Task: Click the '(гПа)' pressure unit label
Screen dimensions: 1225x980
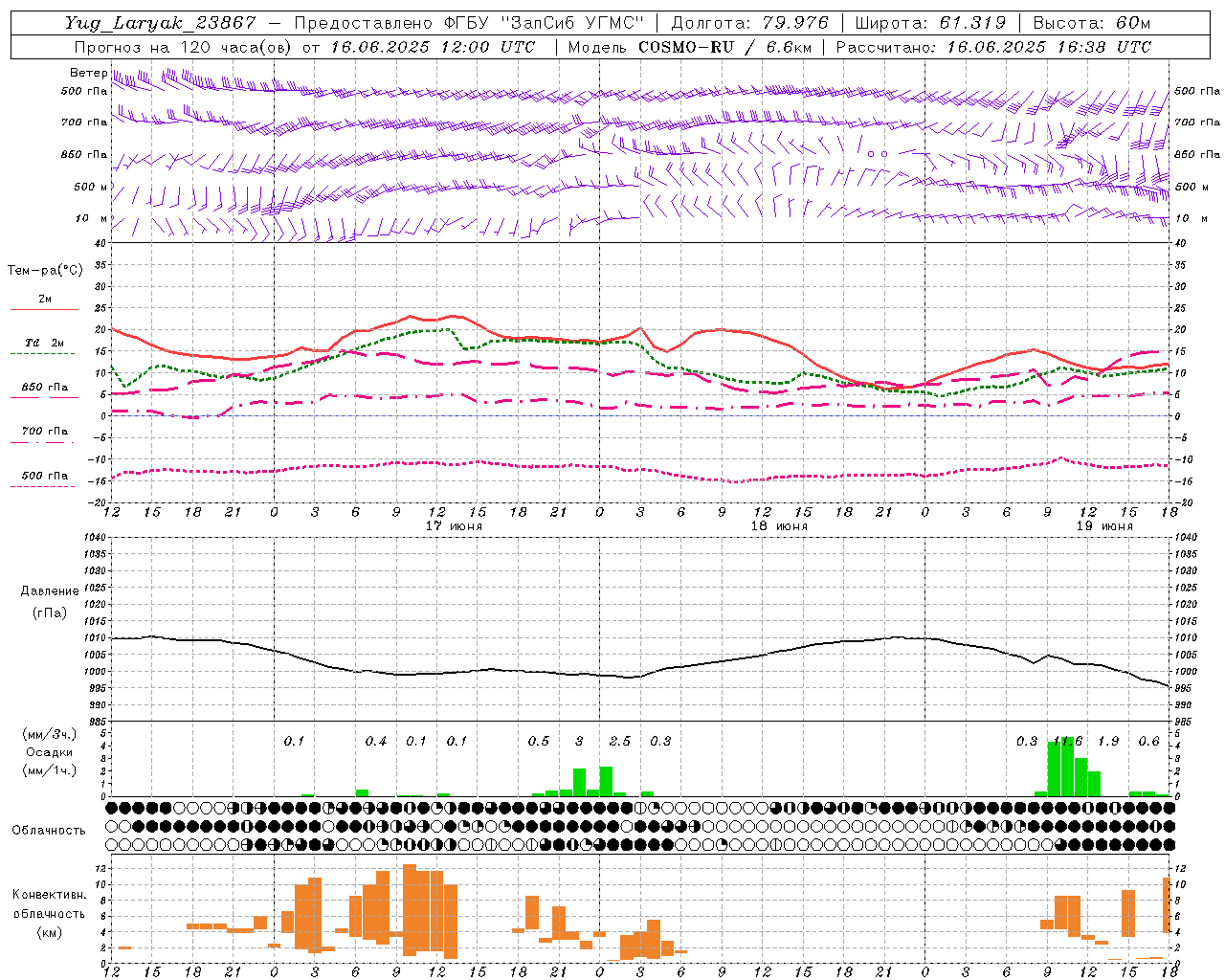Action: pyautogui.click(x=50, y=613)
